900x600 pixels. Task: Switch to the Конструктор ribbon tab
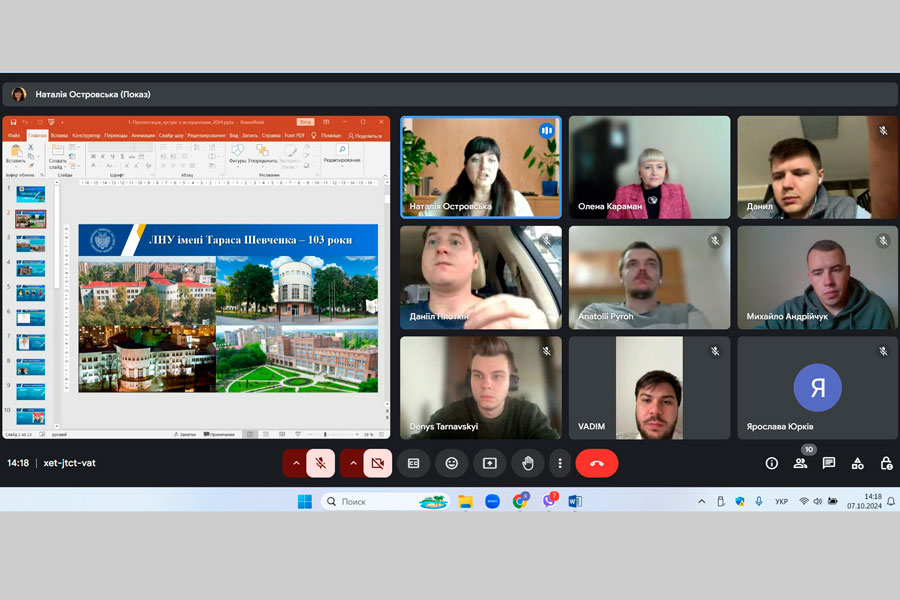tap(86, 135)
